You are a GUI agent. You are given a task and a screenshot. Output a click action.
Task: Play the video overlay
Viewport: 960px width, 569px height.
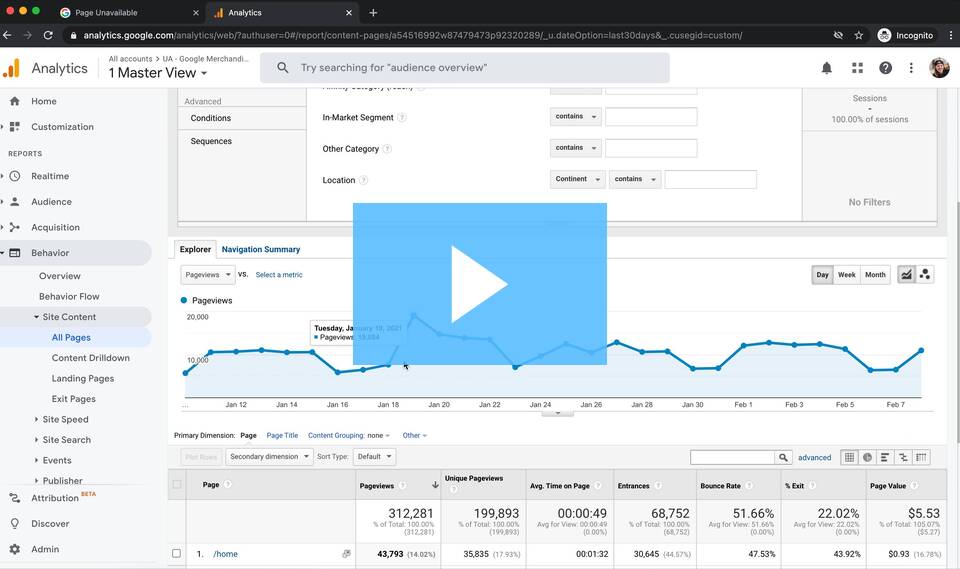[479, 284]
